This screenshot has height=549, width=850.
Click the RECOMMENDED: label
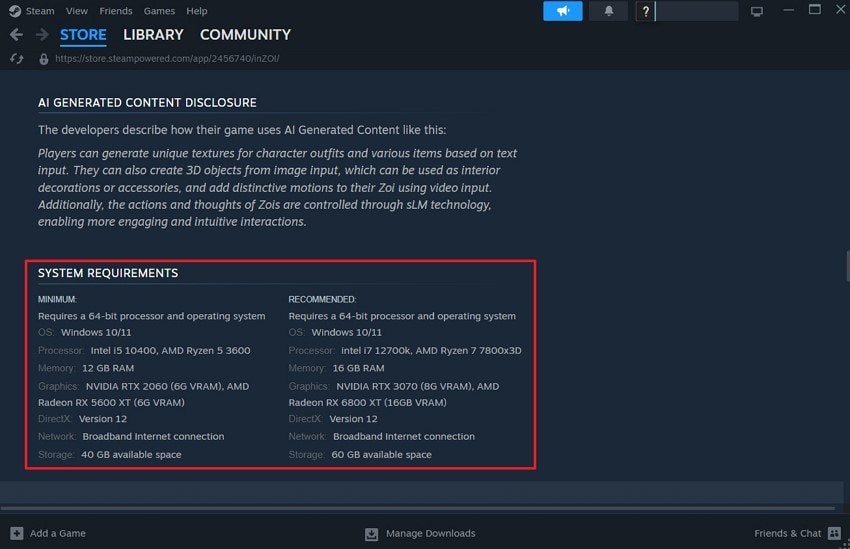322,300
